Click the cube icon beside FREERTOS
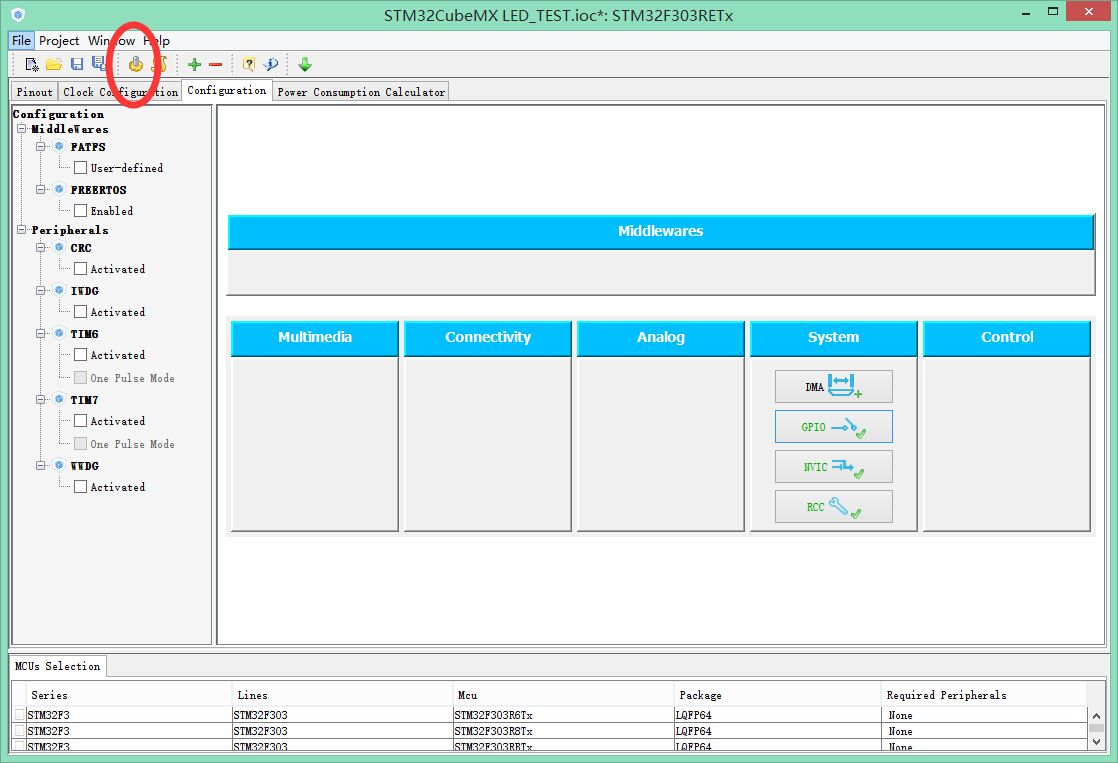 click(59, 189)
